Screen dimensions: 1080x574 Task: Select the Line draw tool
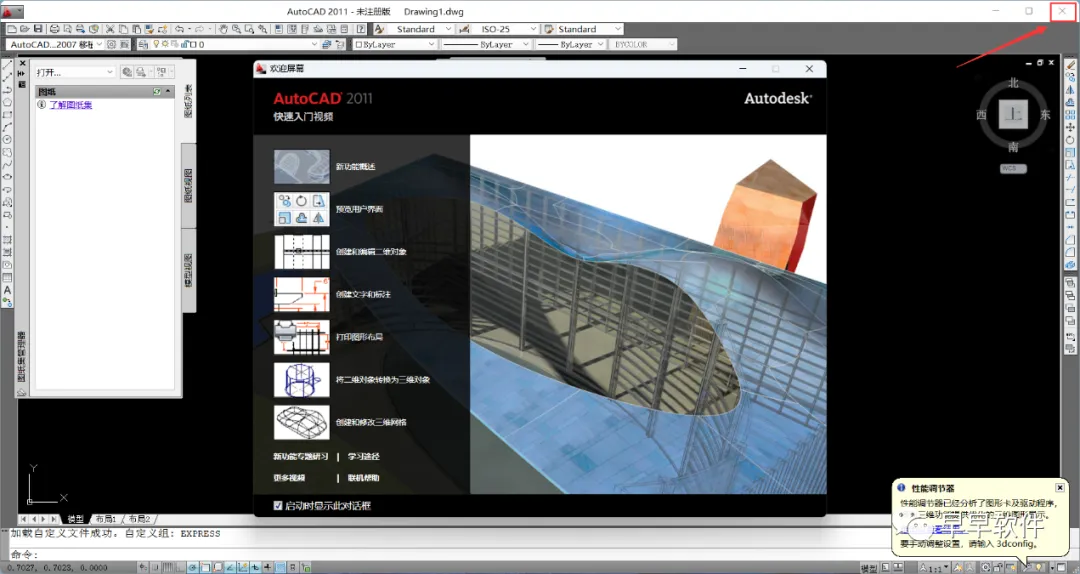tap(7, 64)
